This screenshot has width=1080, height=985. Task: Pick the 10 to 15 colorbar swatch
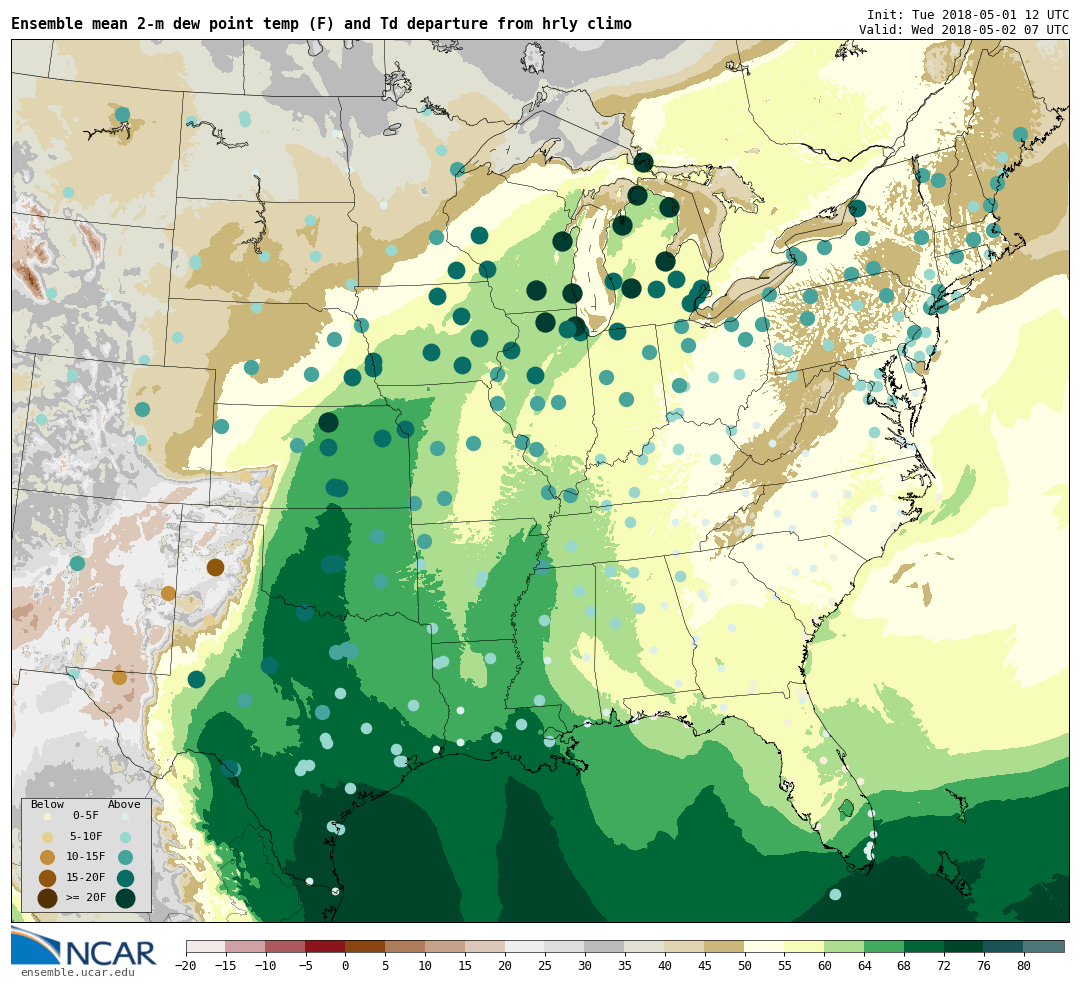[446, 947]
